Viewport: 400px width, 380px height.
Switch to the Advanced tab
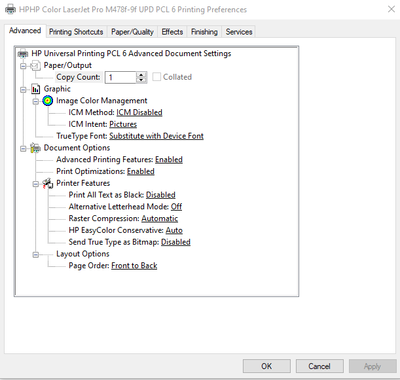tap(25, 31)
